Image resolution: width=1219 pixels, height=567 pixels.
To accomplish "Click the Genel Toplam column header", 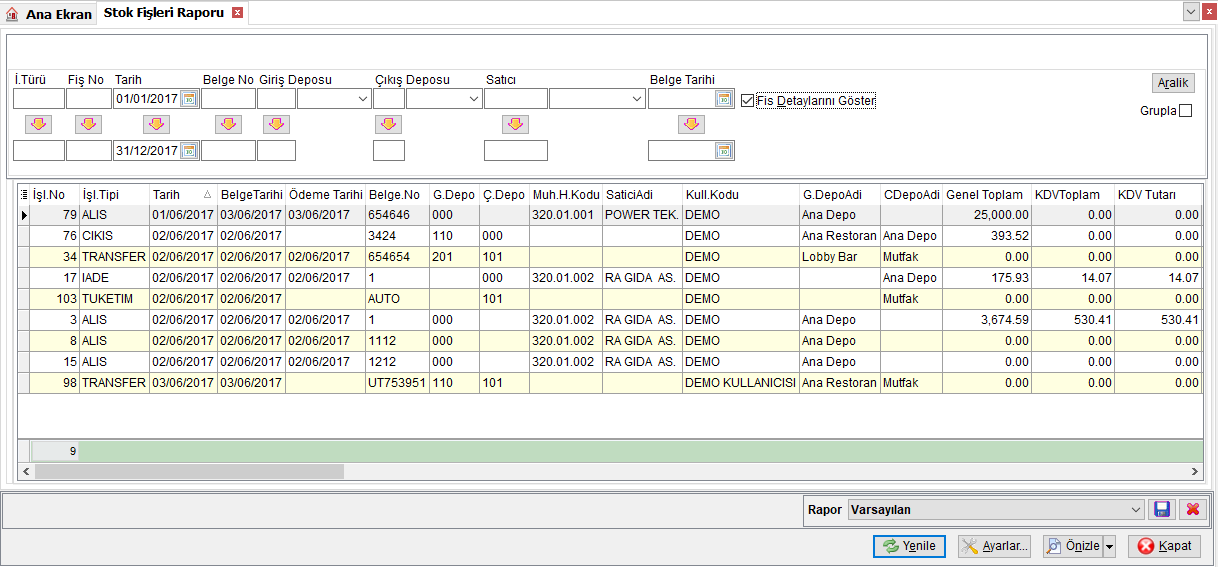I will click(x=985, y=194).
